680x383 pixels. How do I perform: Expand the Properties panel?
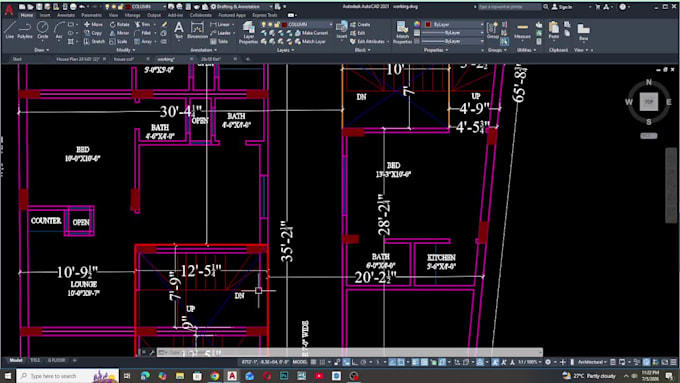436,50
